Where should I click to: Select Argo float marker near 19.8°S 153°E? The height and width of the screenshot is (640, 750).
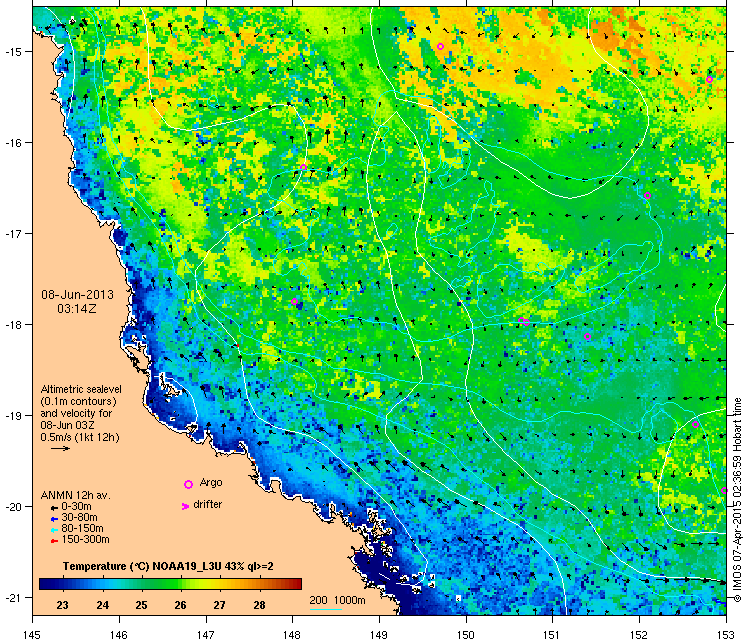pyautogui.click(x=724, y=491)
